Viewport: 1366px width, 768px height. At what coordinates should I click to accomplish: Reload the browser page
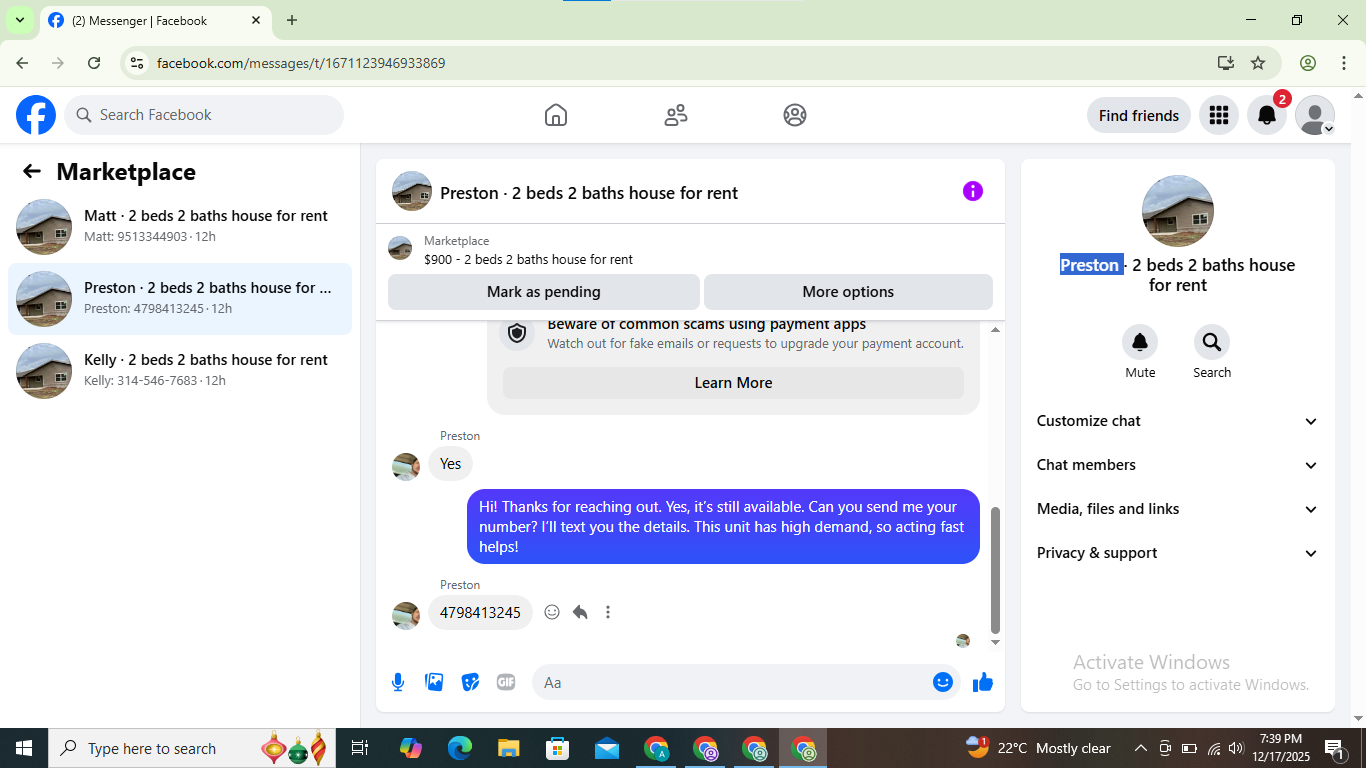click(x=94, y=63)
